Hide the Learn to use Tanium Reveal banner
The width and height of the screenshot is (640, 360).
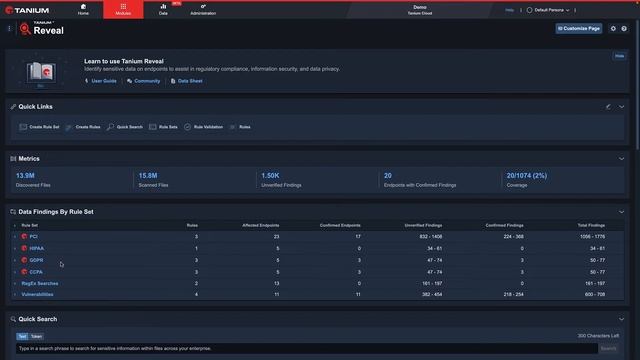point(619,56)
